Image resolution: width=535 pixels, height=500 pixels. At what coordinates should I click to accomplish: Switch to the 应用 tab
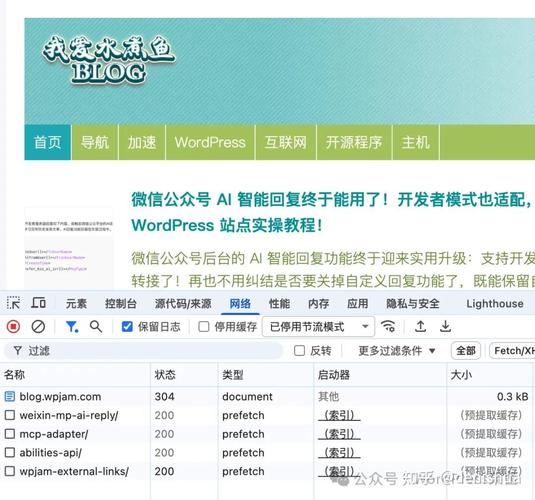pos(358,303)
